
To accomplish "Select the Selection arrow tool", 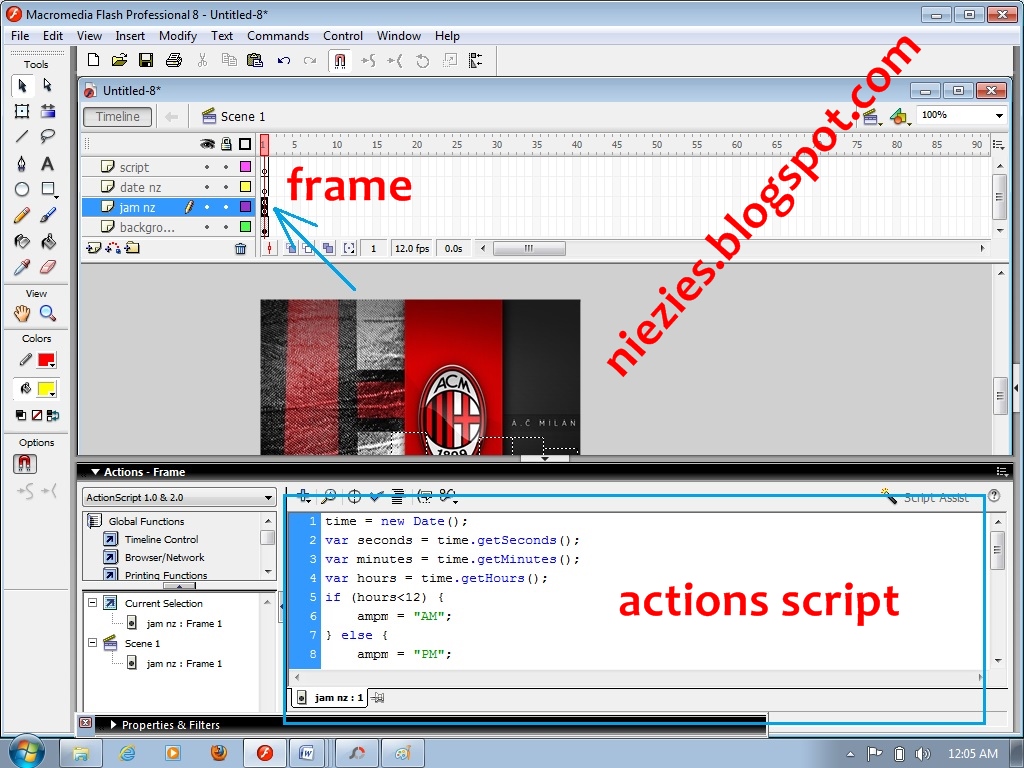I will pyautogui.click(x=22, y=86).
